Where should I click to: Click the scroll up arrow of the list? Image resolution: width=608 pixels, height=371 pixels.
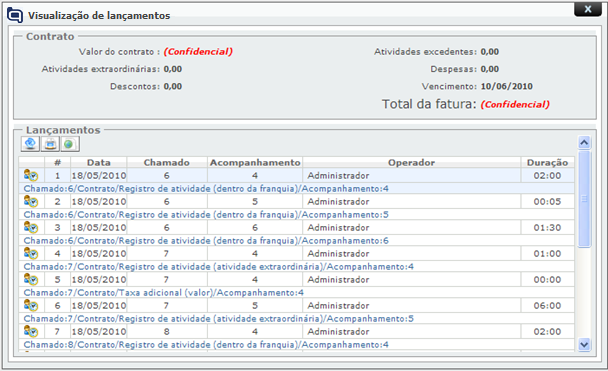pos(584,143)
